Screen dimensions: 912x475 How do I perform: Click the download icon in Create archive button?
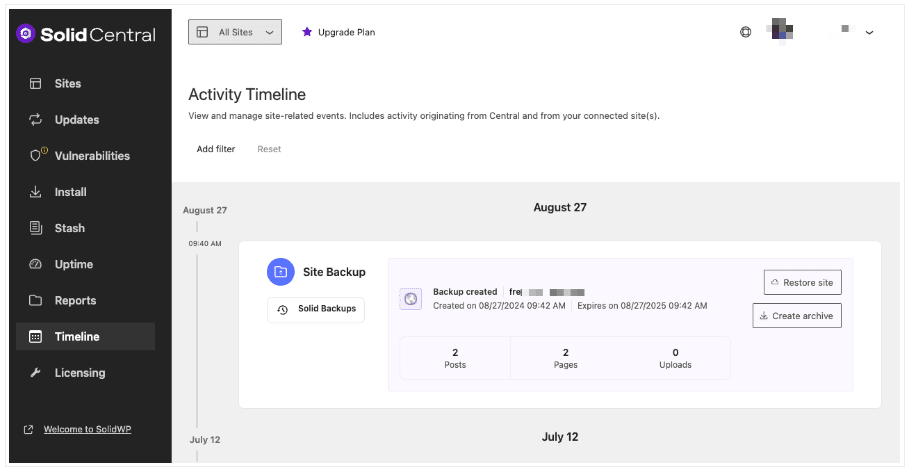(764, 316)
